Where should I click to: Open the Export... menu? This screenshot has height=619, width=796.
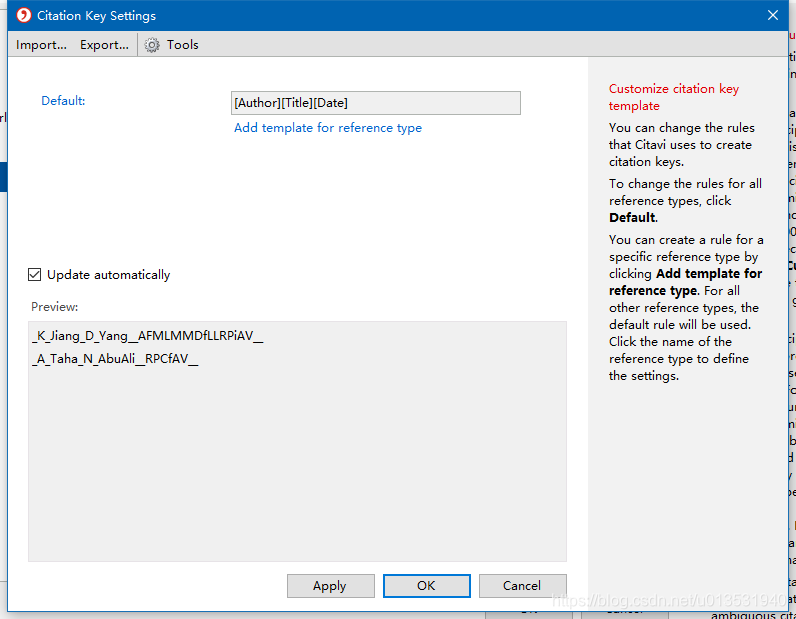point(104,45)
